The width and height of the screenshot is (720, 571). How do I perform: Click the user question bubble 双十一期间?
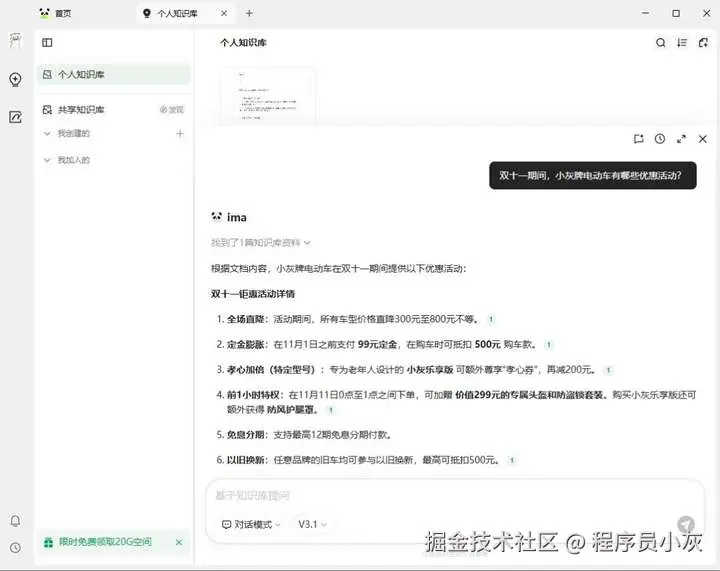tap(593, 175)
